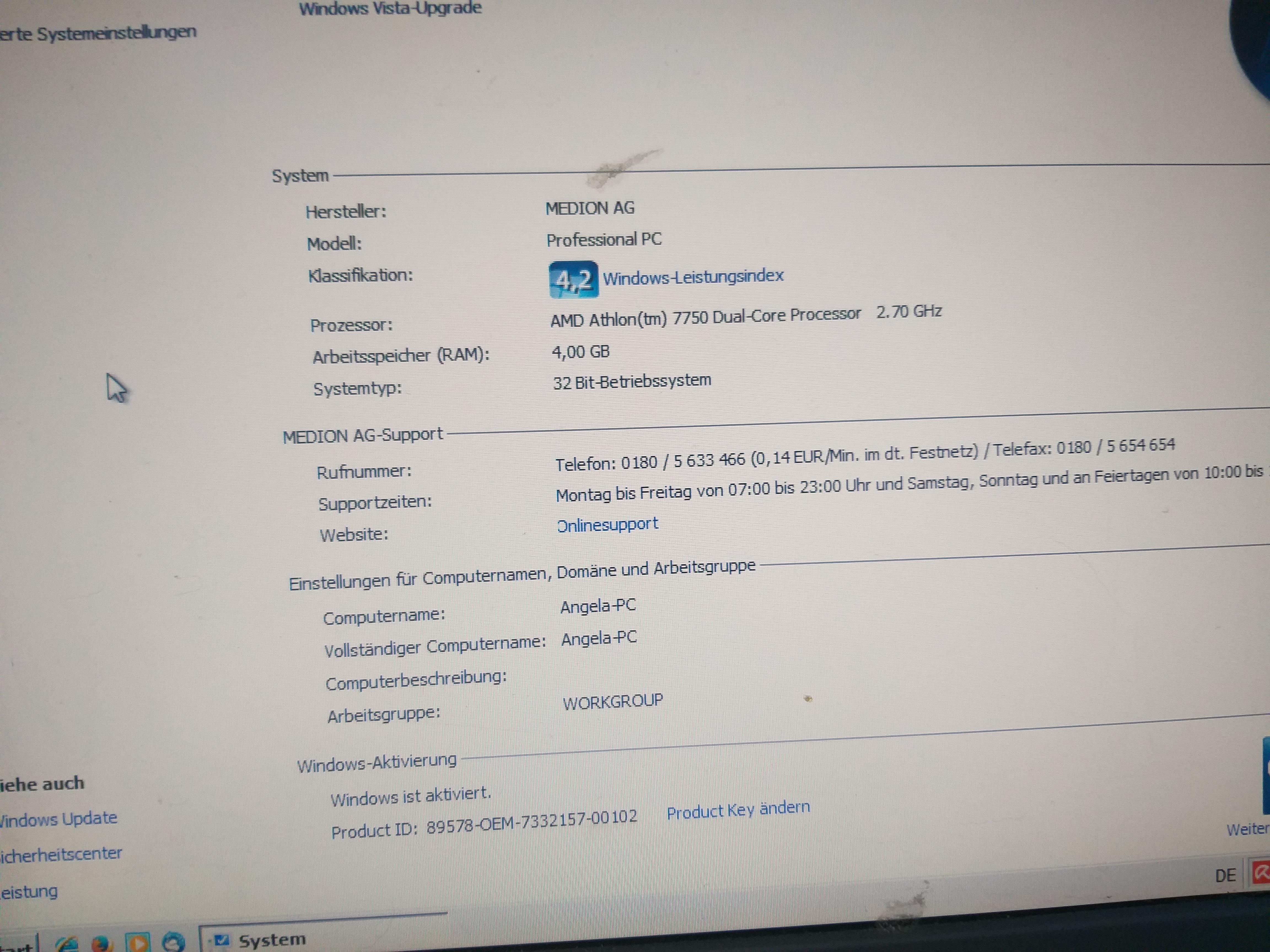Open the Windows-Leistungsindex link
1270x952 pixels.
point(693,277)
